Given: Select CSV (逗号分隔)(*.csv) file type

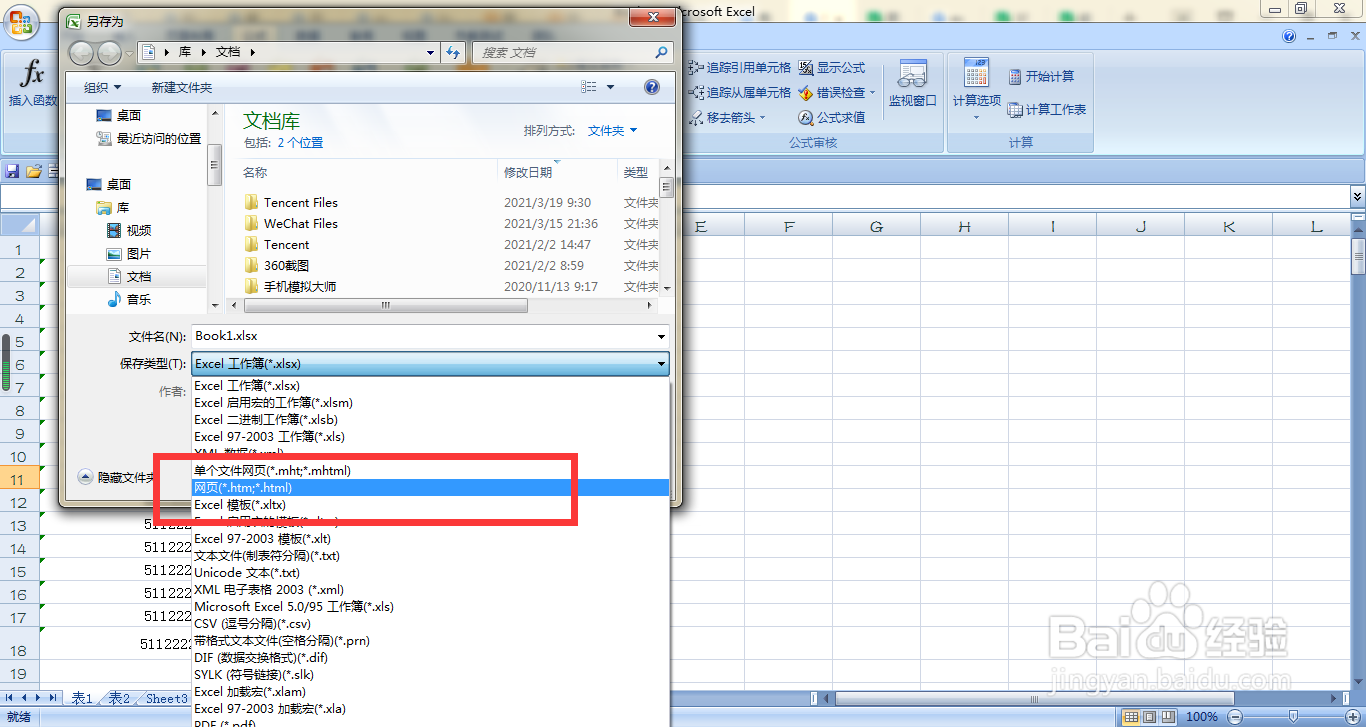Looking at the screenshot, I should [x=430, y=624].
